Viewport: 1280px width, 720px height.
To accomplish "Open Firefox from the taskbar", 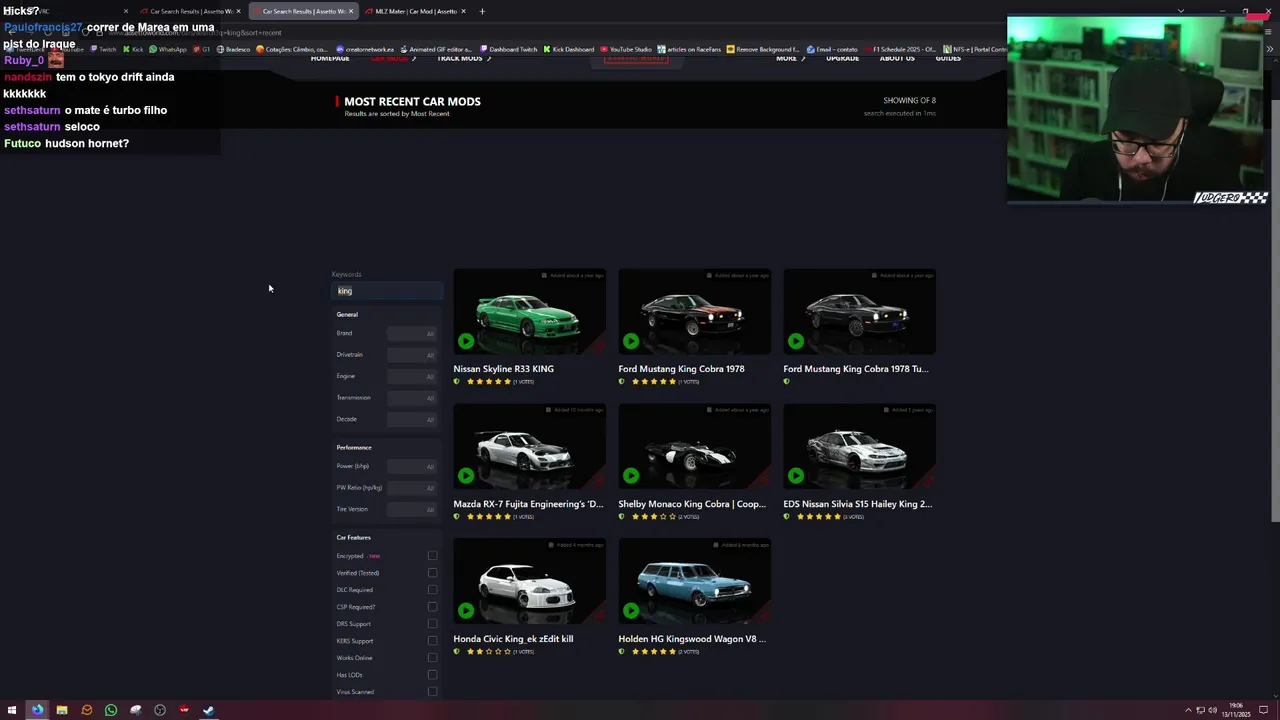I will click(37, 710).
